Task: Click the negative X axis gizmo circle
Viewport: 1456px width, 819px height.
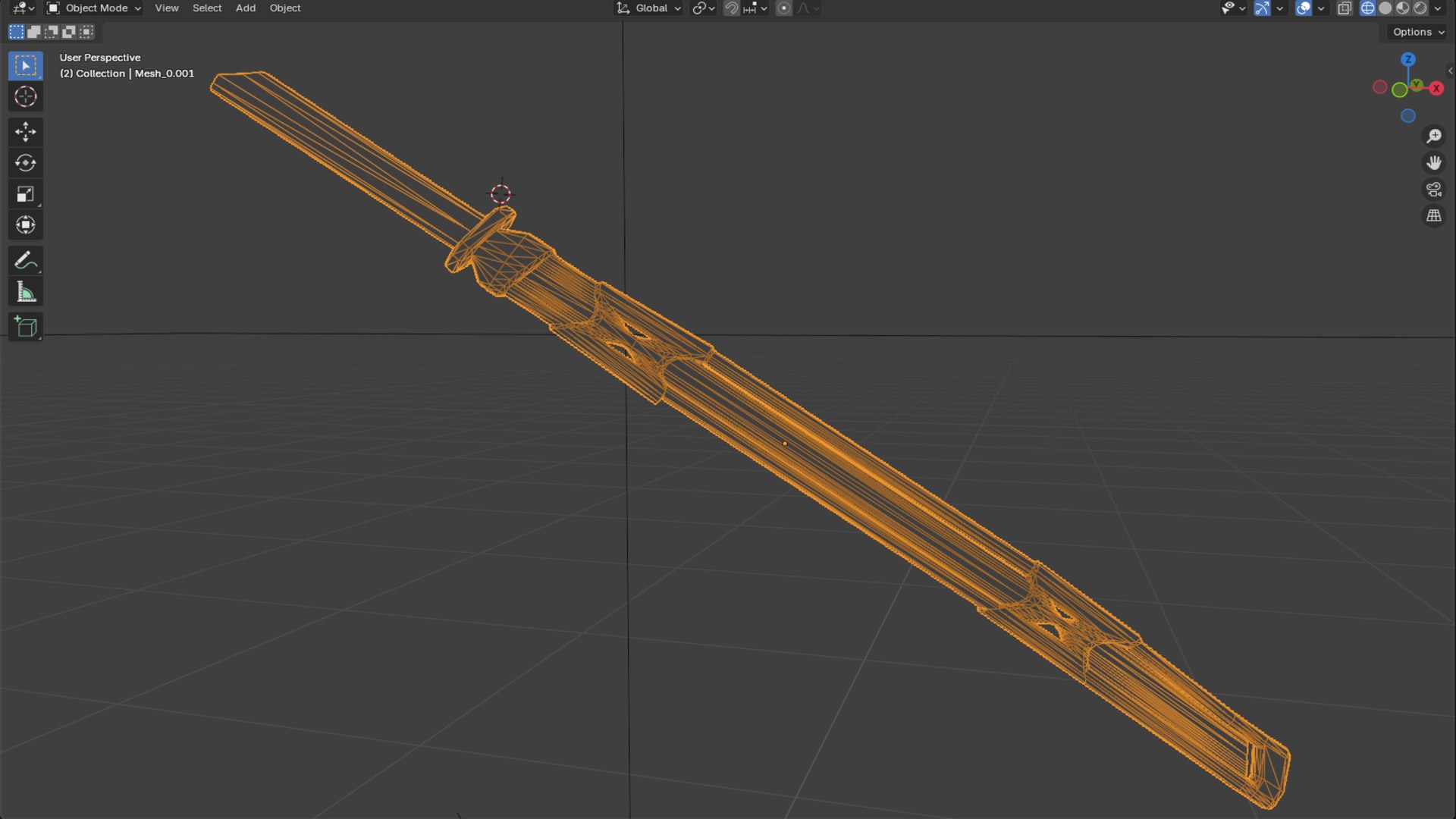Action: 1380,87
